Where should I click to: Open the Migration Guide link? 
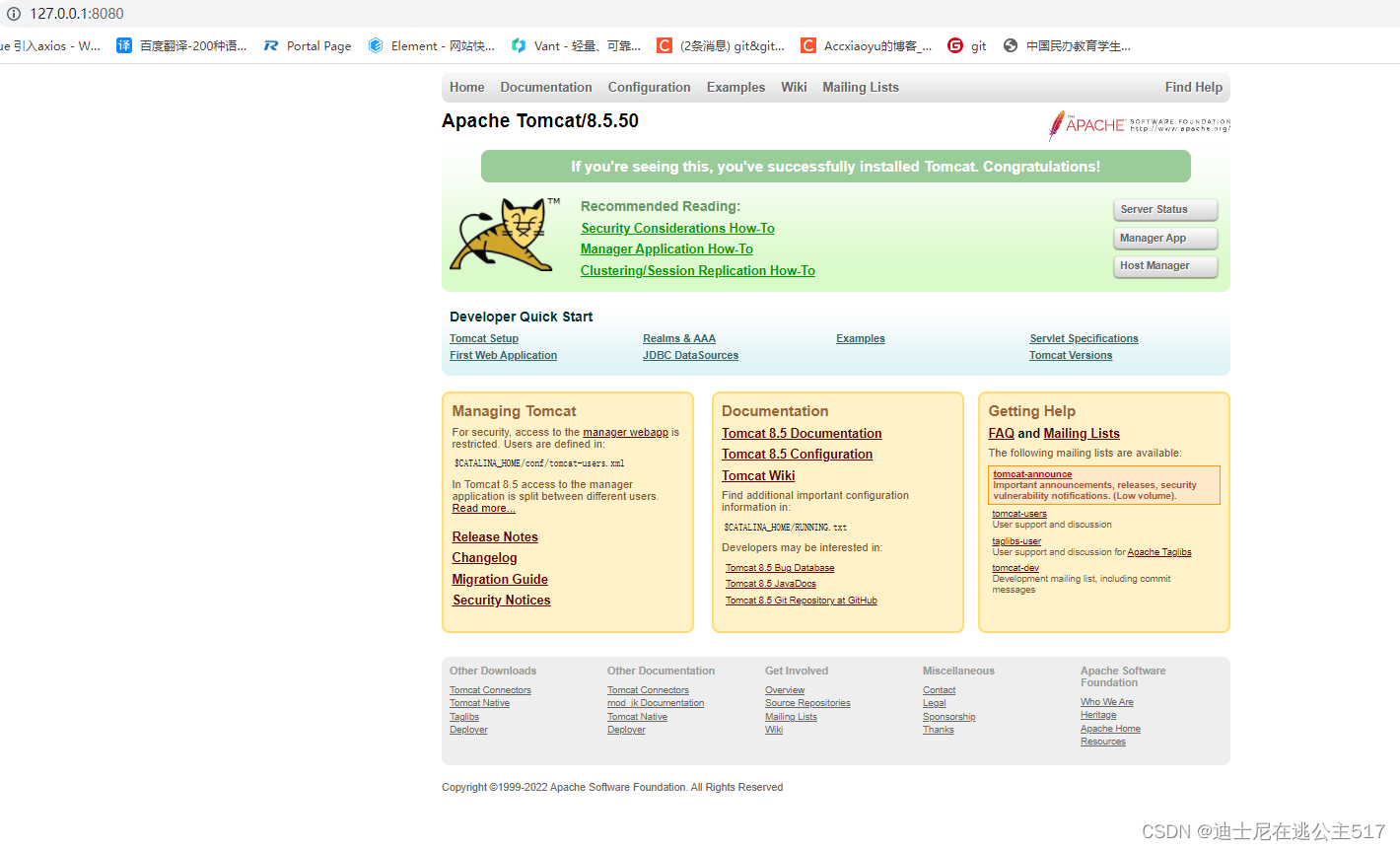(500, 579)
